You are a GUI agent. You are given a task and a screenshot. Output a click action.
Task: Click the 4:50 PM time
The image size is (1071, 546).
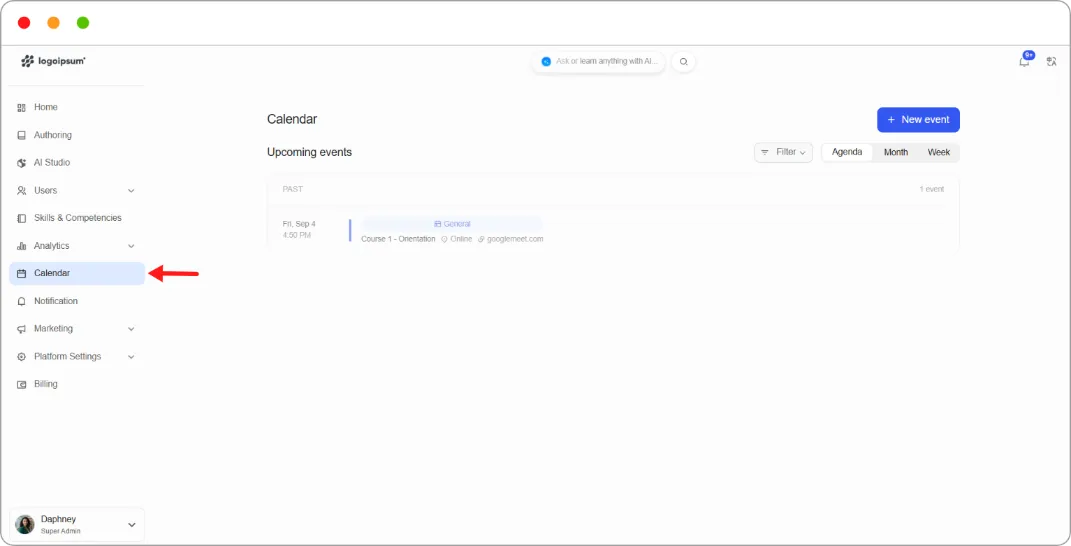pos(296,235)
